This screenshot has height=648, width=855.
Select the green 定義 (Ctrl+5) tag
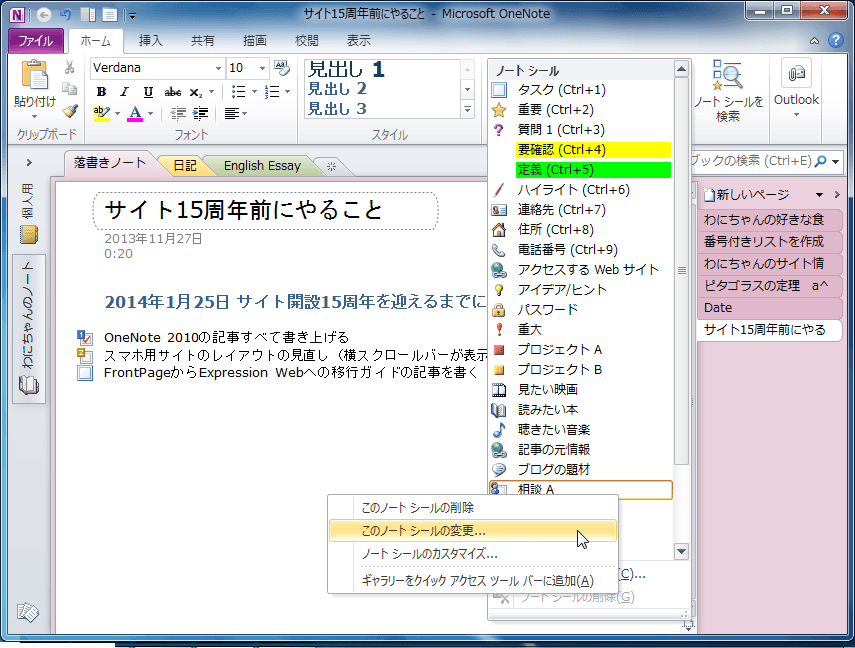[581, 170]
